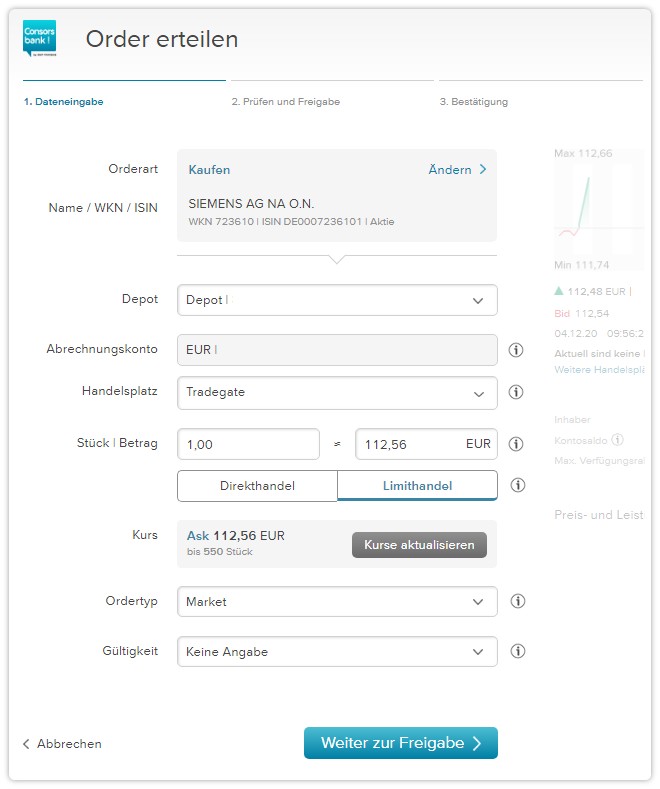660x789 pixels.
Task: Click the Consorsbank logo
Action: [39, 38]
